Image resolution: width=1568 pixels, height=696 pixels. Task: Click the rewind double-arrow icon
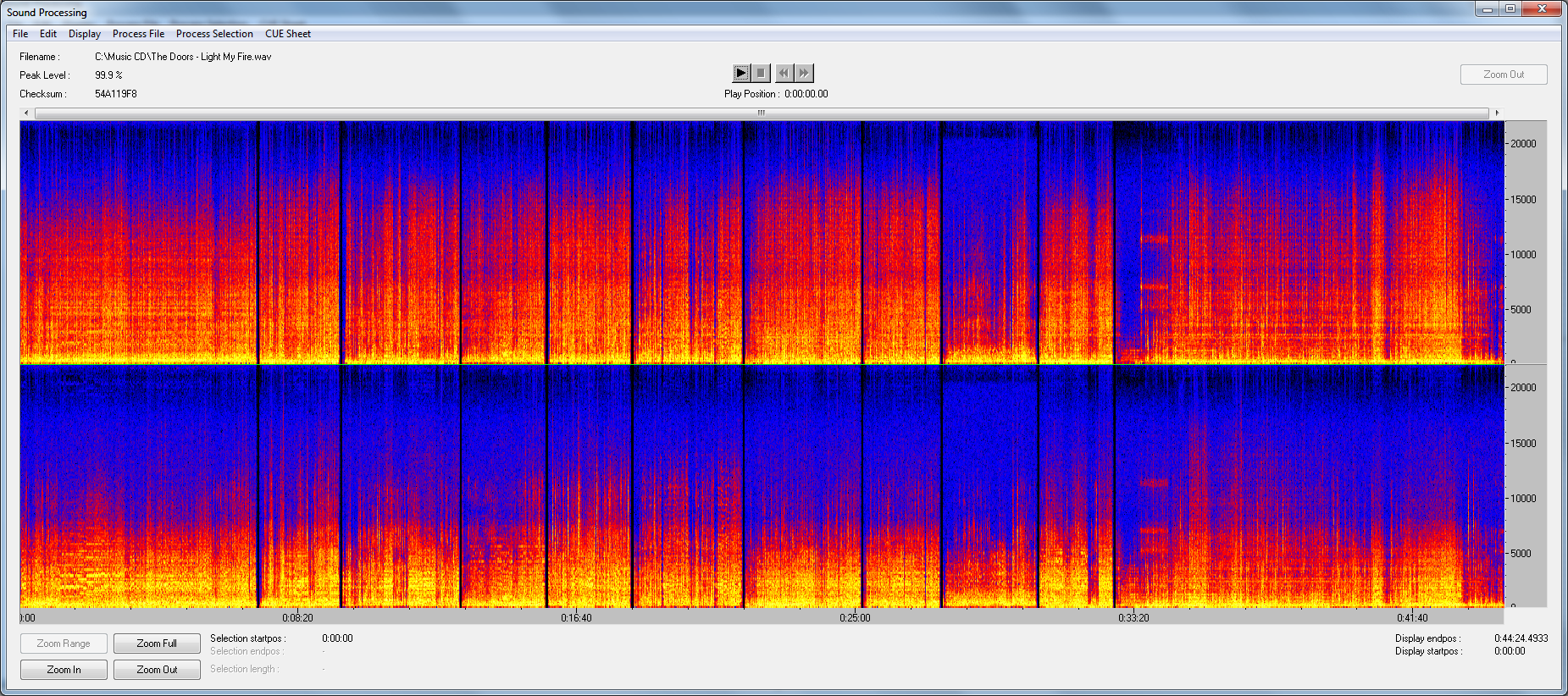784,73
